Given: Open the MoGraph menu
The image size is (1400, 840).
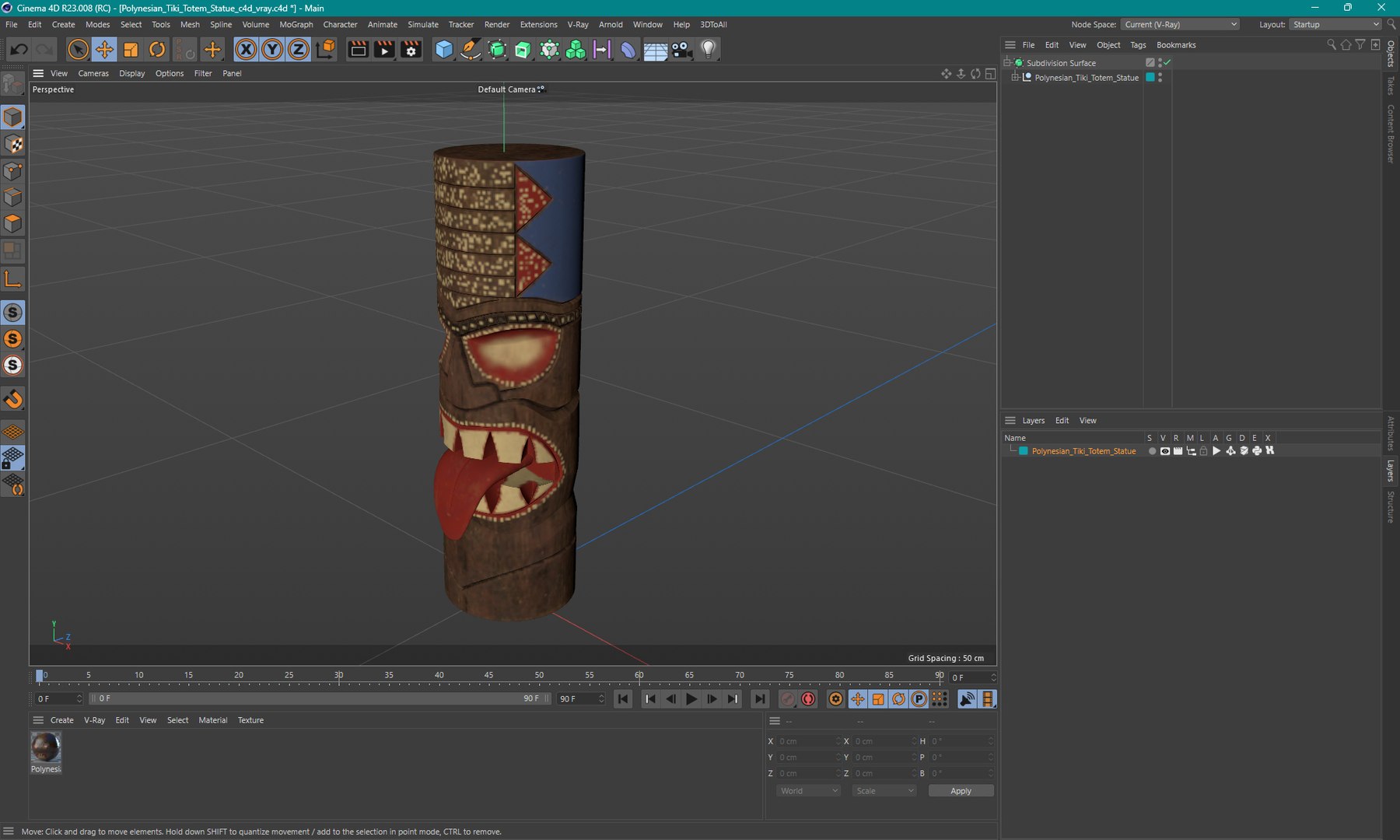Looking at the screenshot, I should click(x=296, y=25).
